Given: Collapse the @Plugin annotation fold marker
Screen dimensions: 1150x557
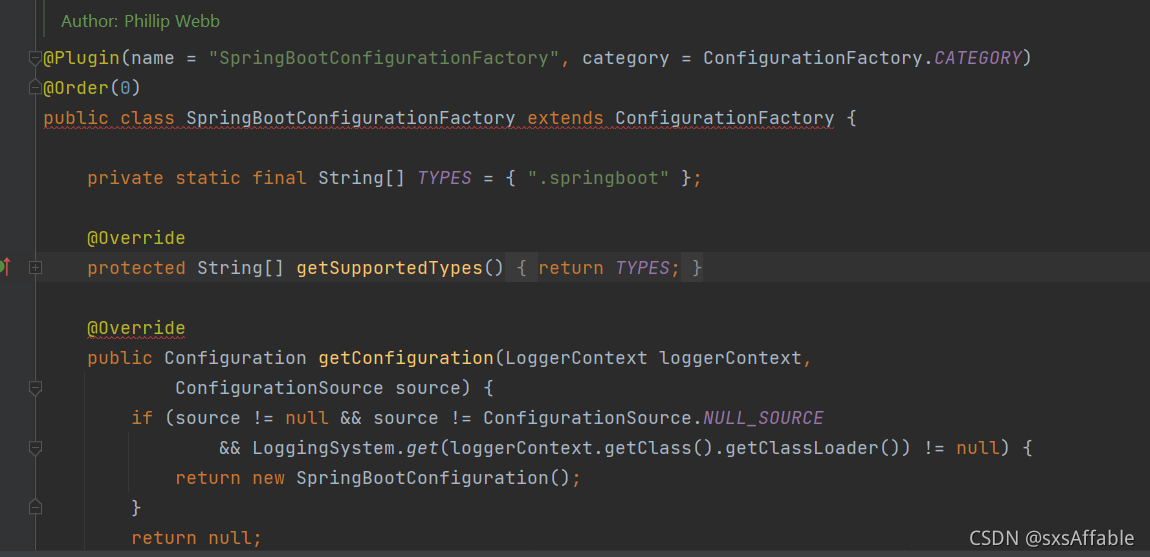Looking at the screenshot, I should [35, 58].
